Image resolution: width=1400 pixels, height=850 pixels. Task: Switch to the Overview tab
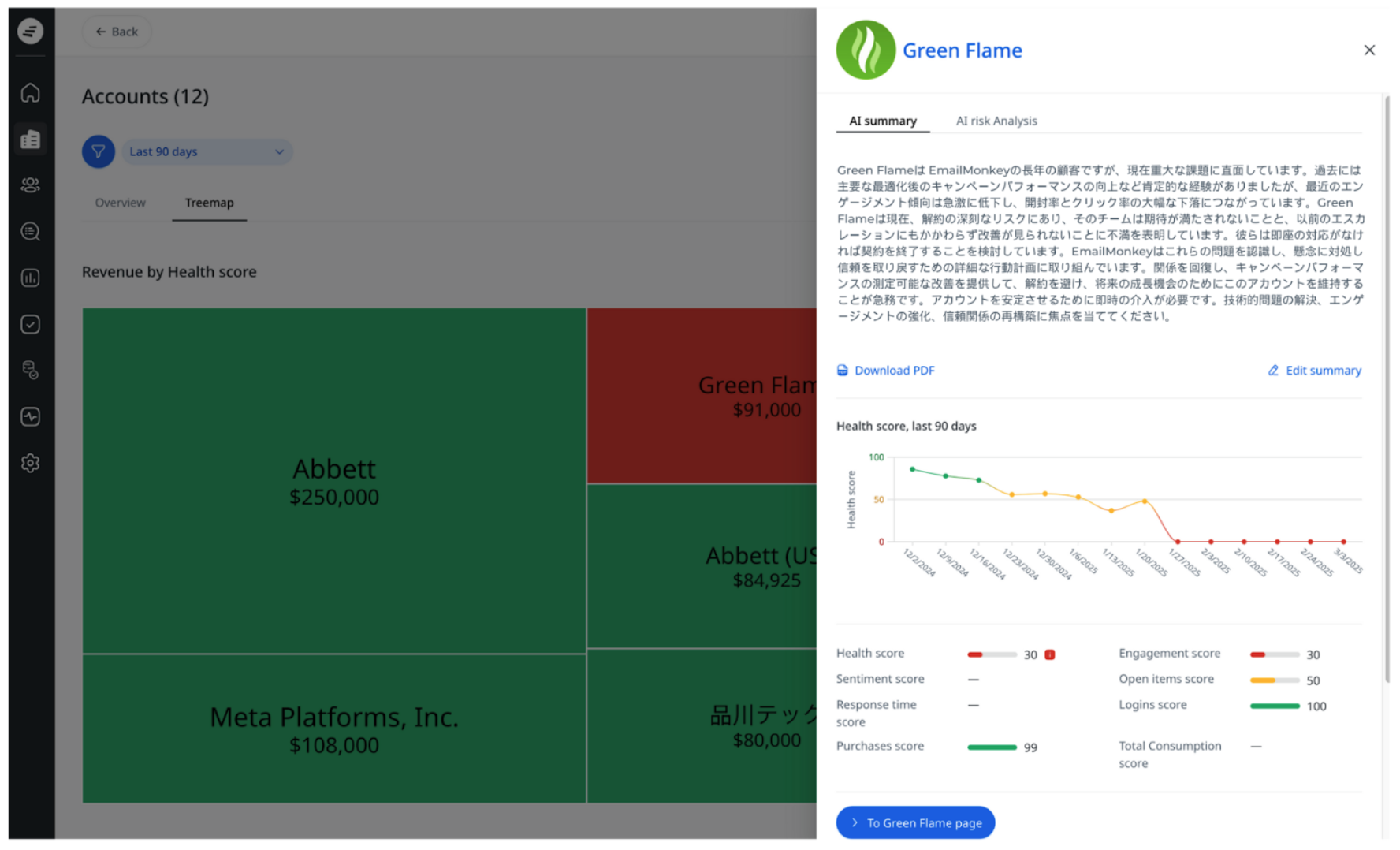120,203
